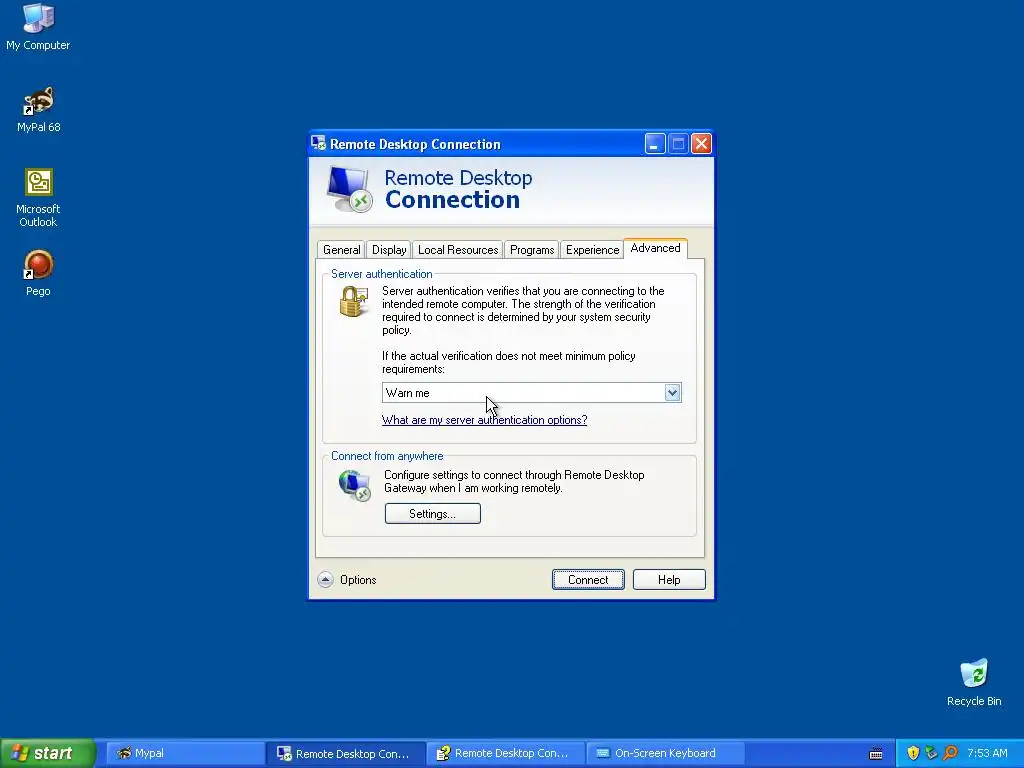The width and height of the screenshot is (1024, 768).
Task: Switch to Remote Desktop help taskbar button
Action: (505, 753)
